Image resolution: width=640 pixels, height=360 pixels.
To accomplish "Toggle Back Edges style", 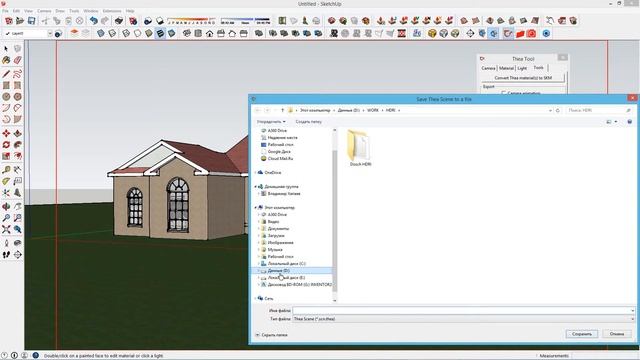I will tap(112, 33).
